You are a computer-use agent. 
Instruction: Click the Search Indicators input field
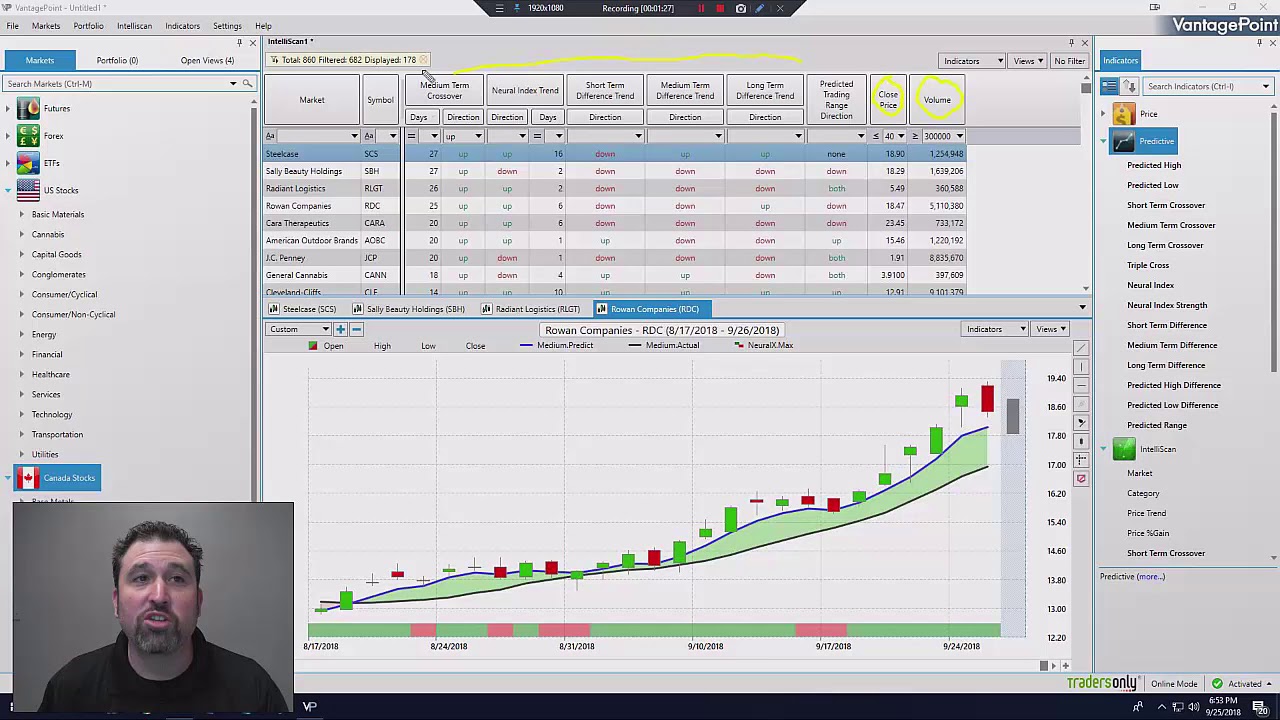[x=1200, y=86]
